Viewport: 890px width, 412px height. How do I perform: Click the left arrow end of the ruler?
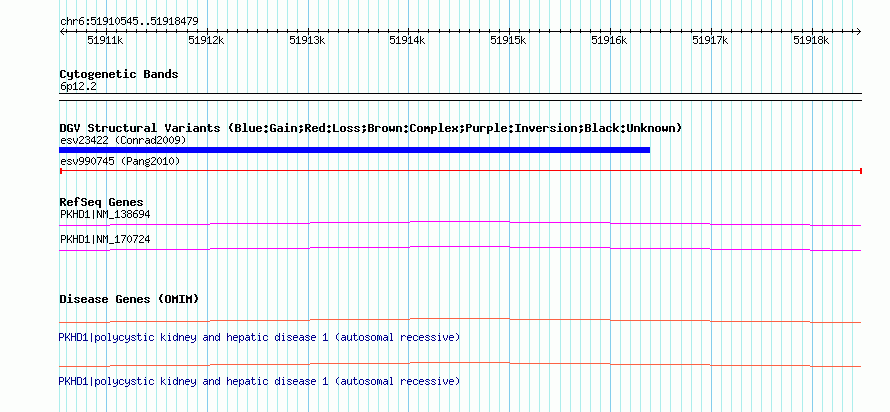click(62, 31)
